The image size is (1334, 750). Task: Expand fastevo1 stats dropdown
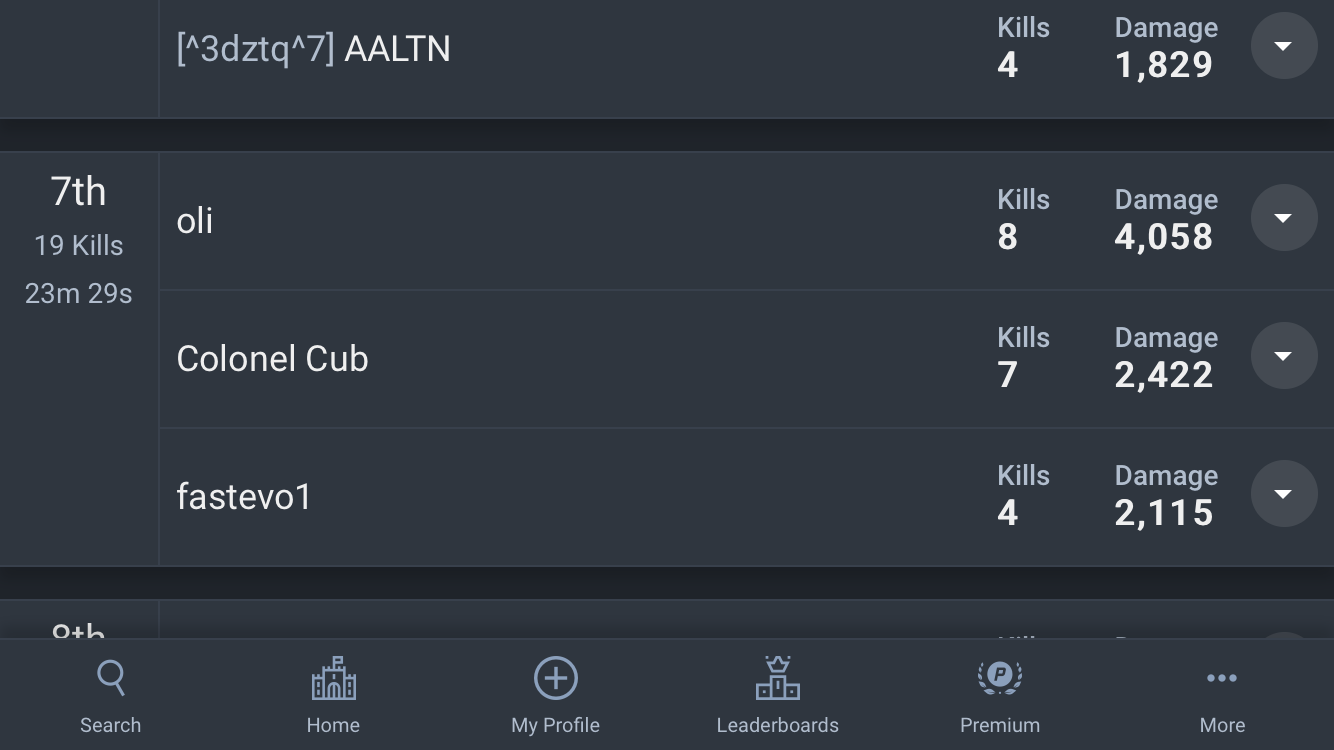coord(1284,494)
